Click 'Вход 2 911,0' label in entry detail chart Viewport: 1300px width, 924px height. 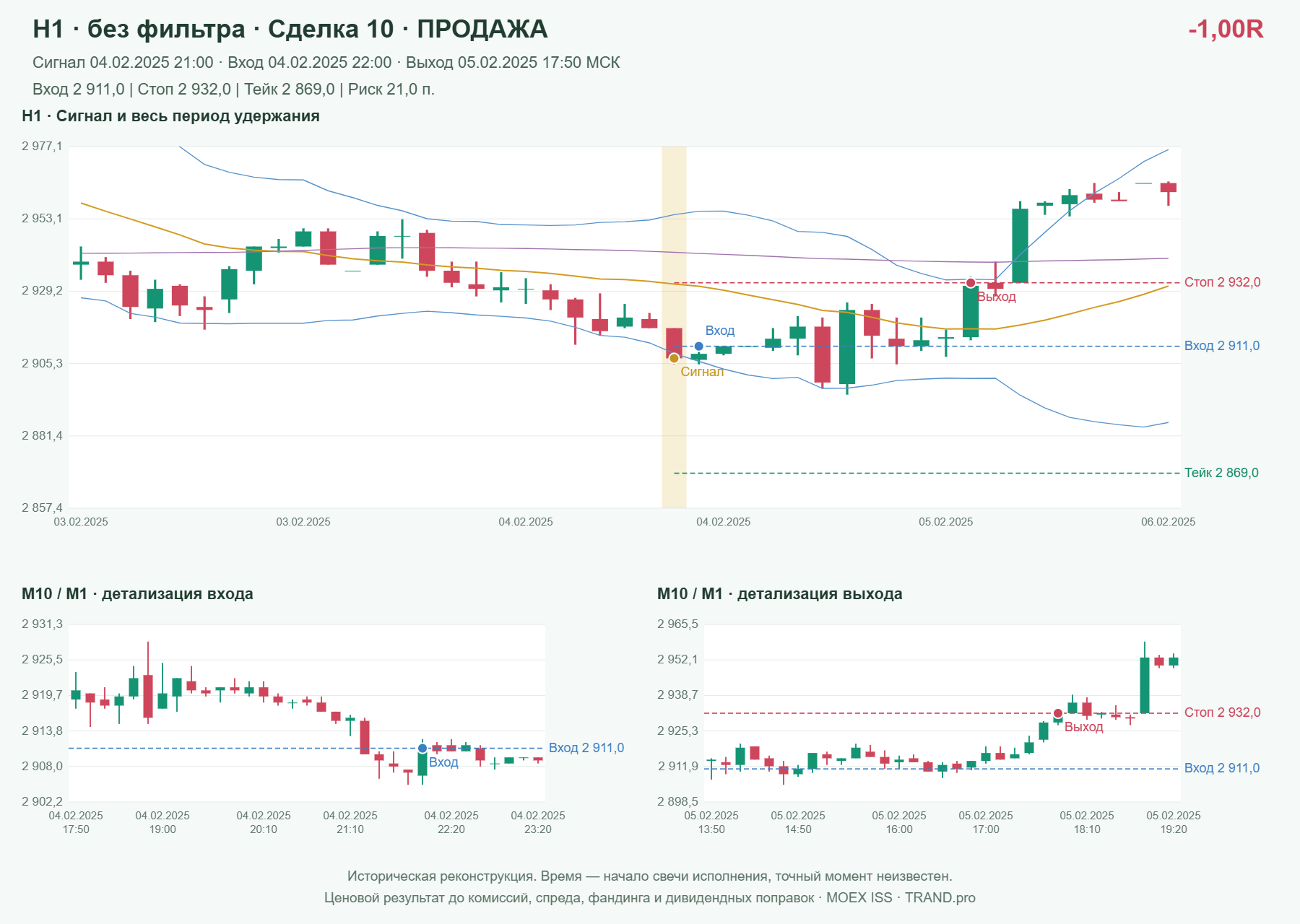[586, 748]
